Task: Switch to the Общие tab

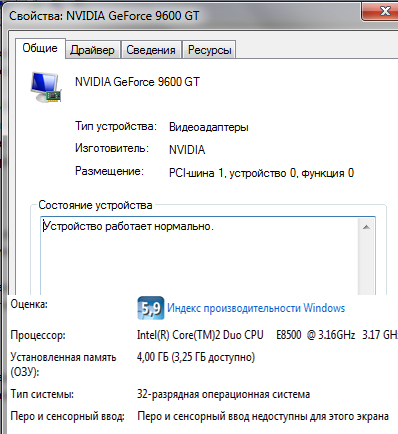Action: tap(40, 49)
